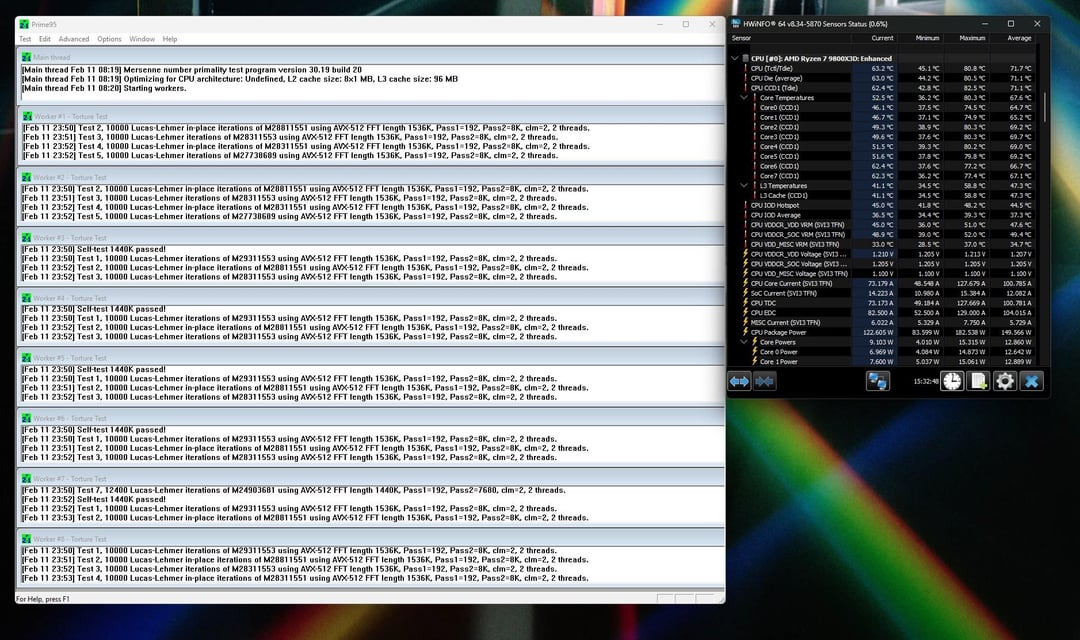Open the Options menu in Prime95
The width and height of the screenshot is (1080, 640).
[x=109, y=39]
